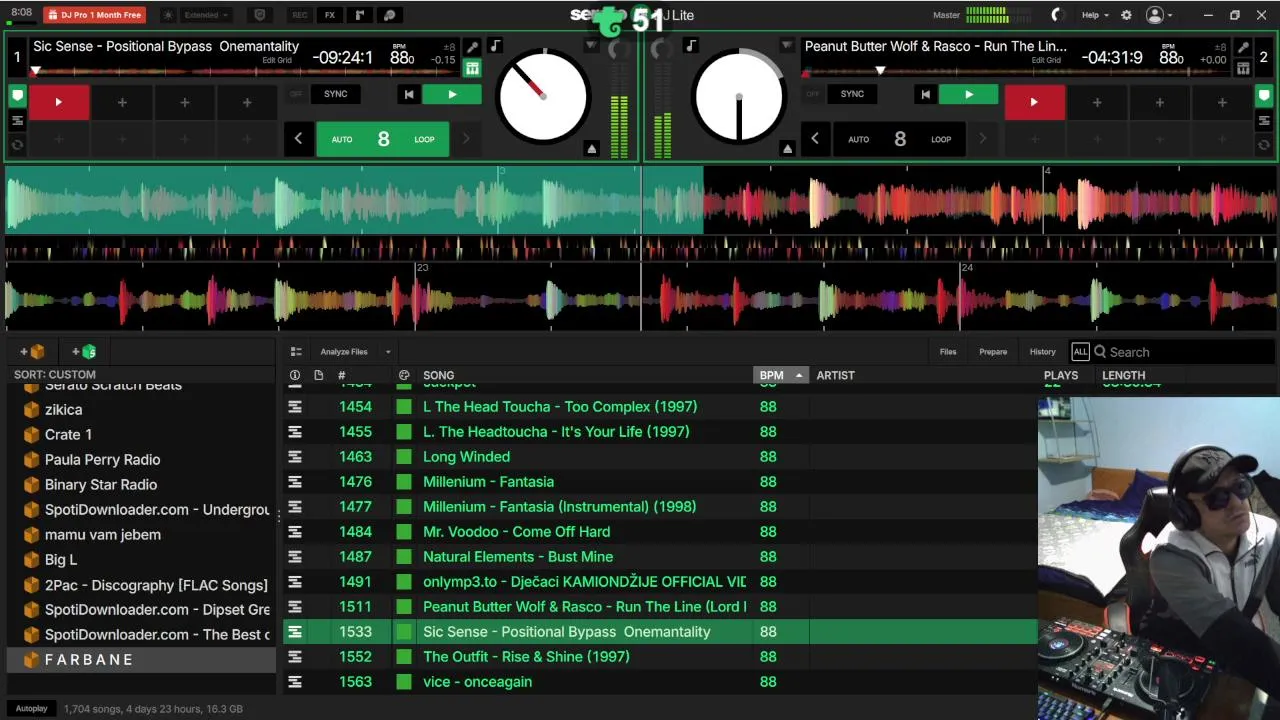Turn sync OFF on deck 2

pyautogui.click(x=812, y=94)
